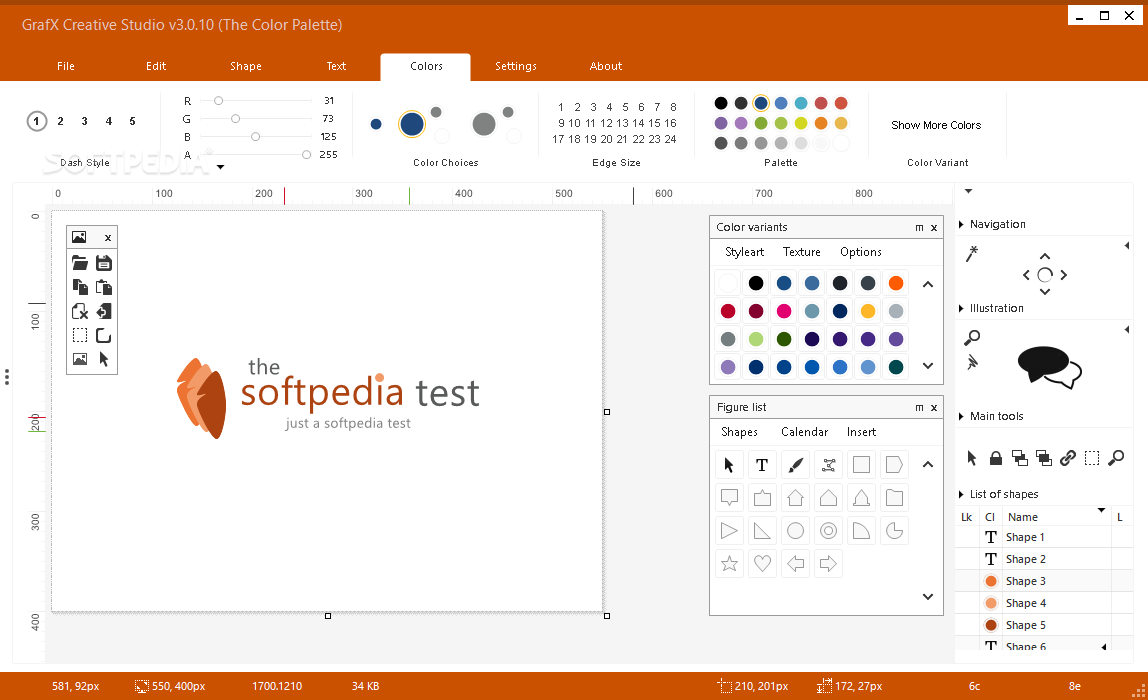Click the import arrow icon in toolbox

[104, 311]
